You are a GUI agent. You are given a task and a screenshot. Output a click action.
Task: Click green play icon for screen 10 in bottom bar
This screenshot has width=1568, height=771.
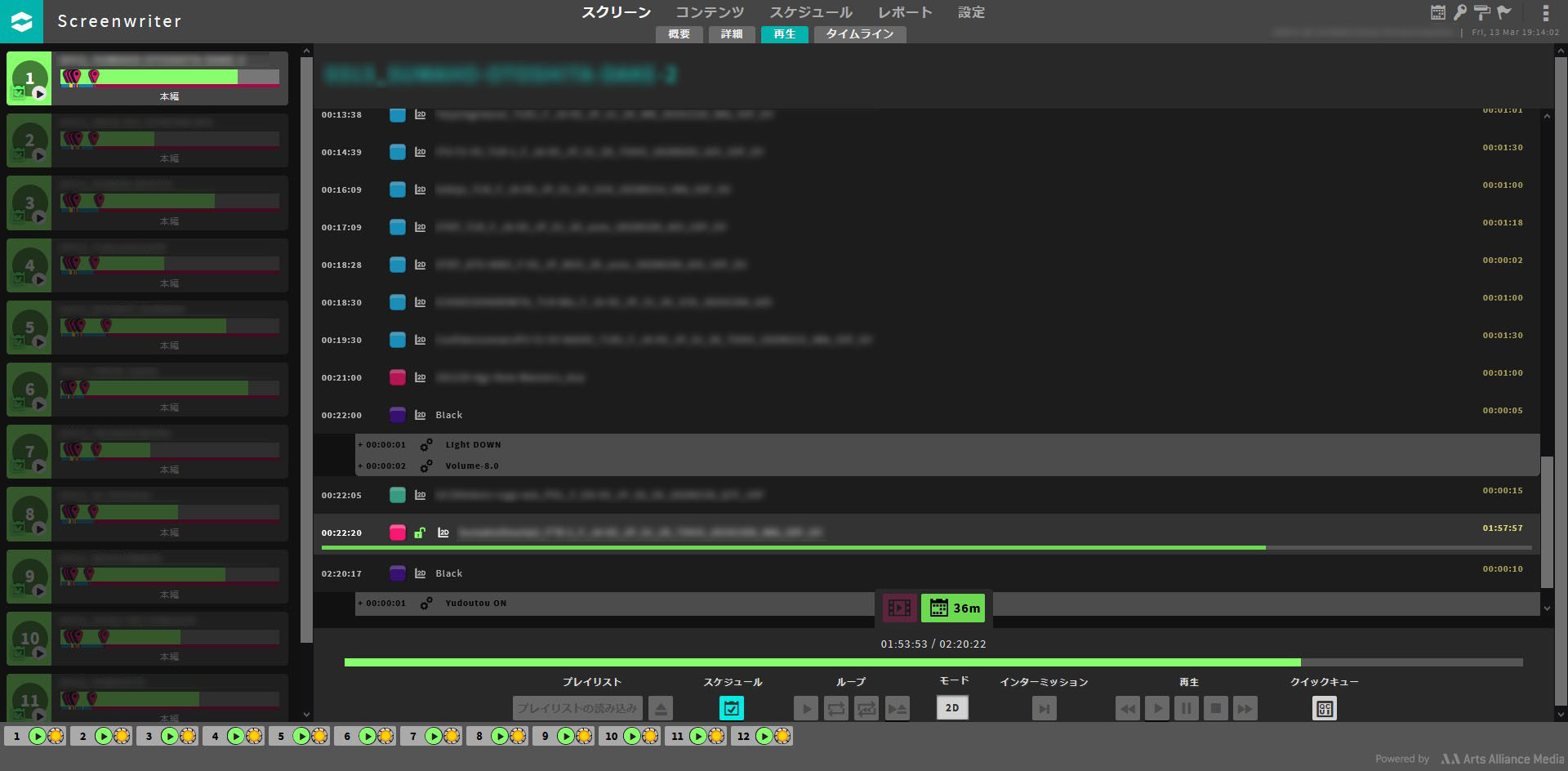point(631,736)
